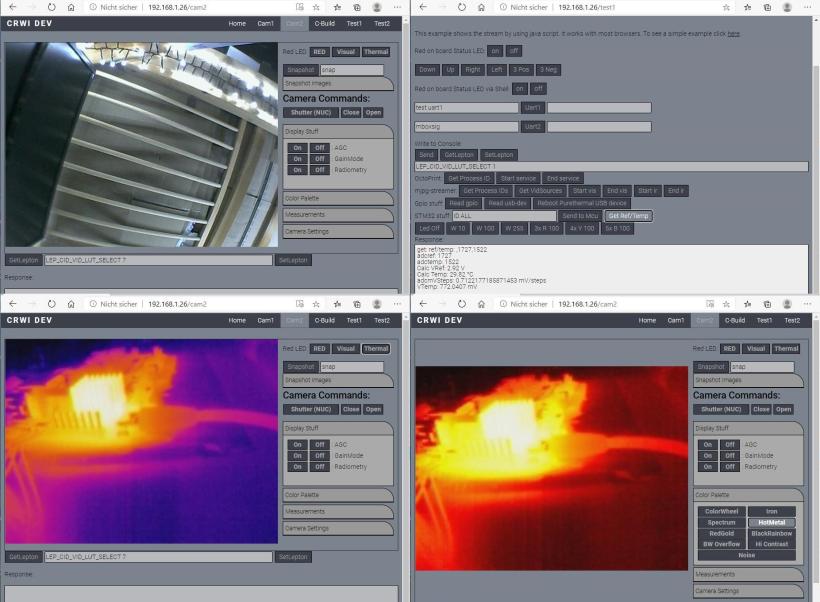
Task: Go to Test1 tab in the bottom-right window
Action: [764, 320]
